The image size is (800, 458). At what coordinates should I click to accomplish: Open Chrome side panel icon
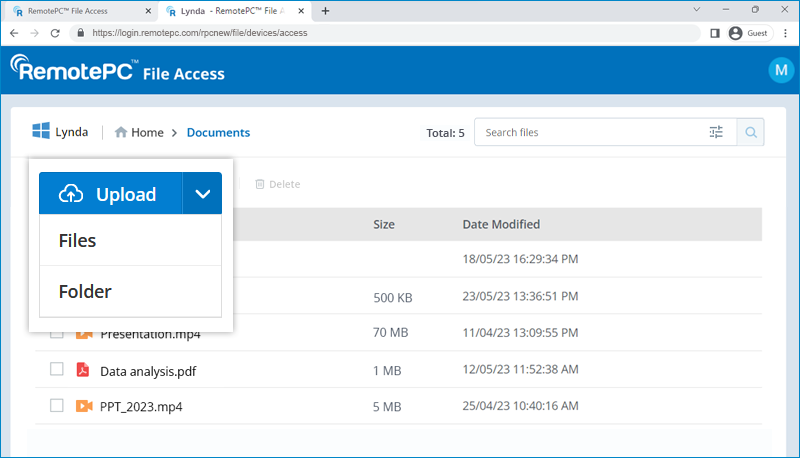click(x=714, y=32)
